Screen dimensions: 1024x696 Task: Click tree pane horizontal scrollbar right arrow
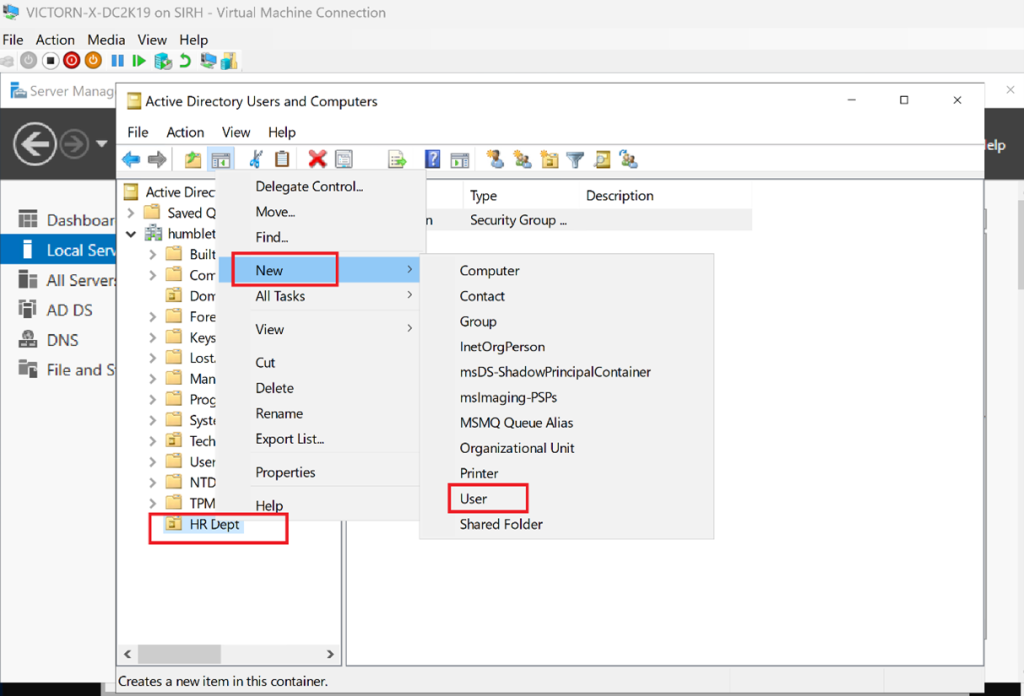point(330,654)
